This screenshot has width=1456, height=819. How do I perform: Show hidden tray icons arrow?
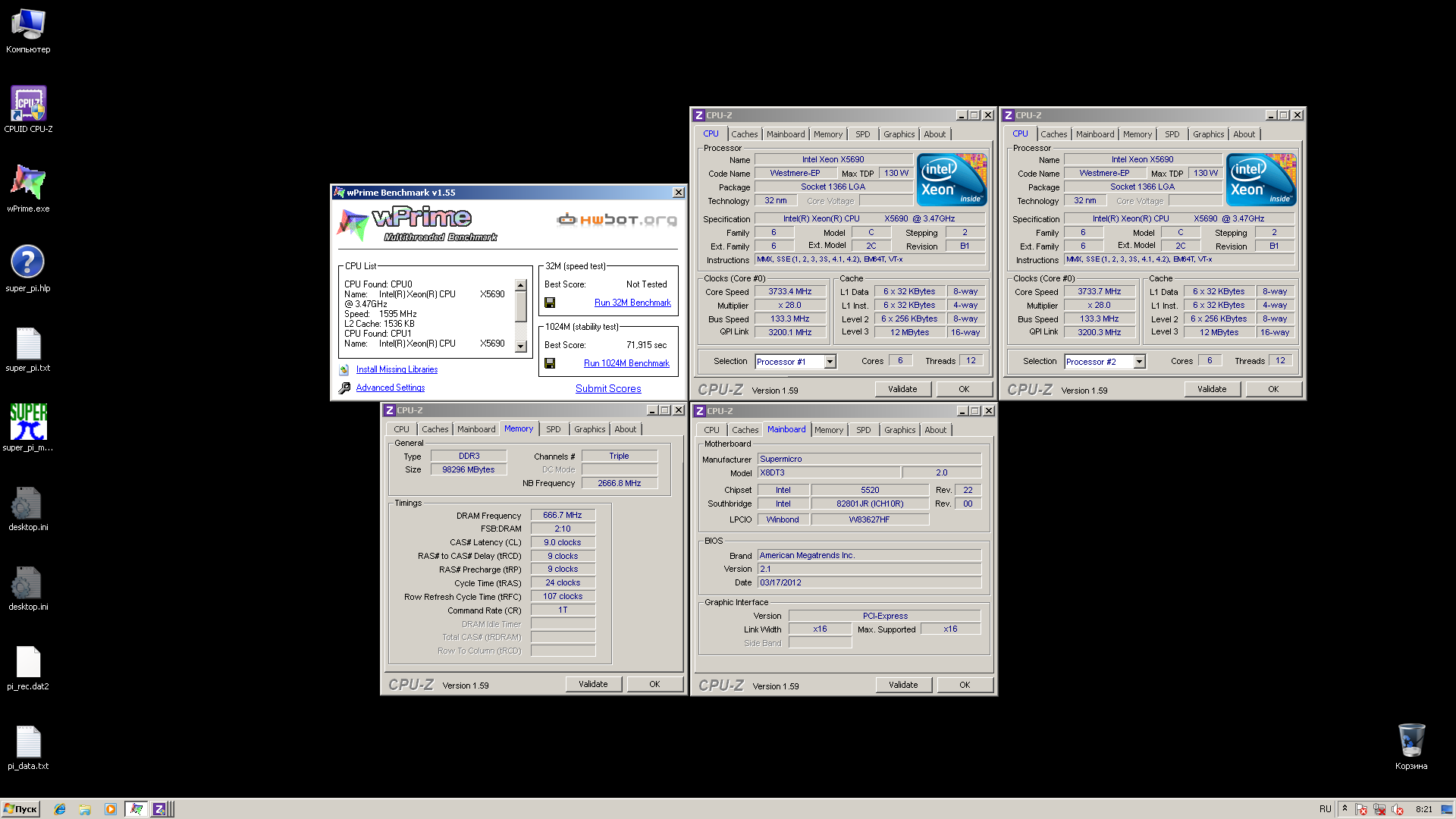[x=1345, y=809]
